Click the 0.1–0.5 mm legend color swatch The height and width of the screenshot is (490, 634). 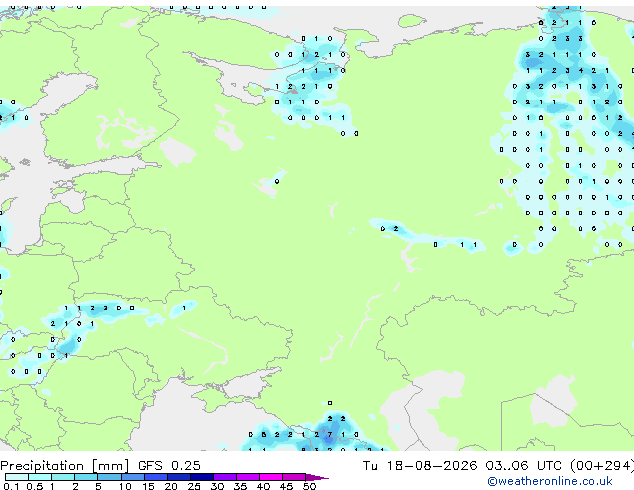[x=17, y=477]
